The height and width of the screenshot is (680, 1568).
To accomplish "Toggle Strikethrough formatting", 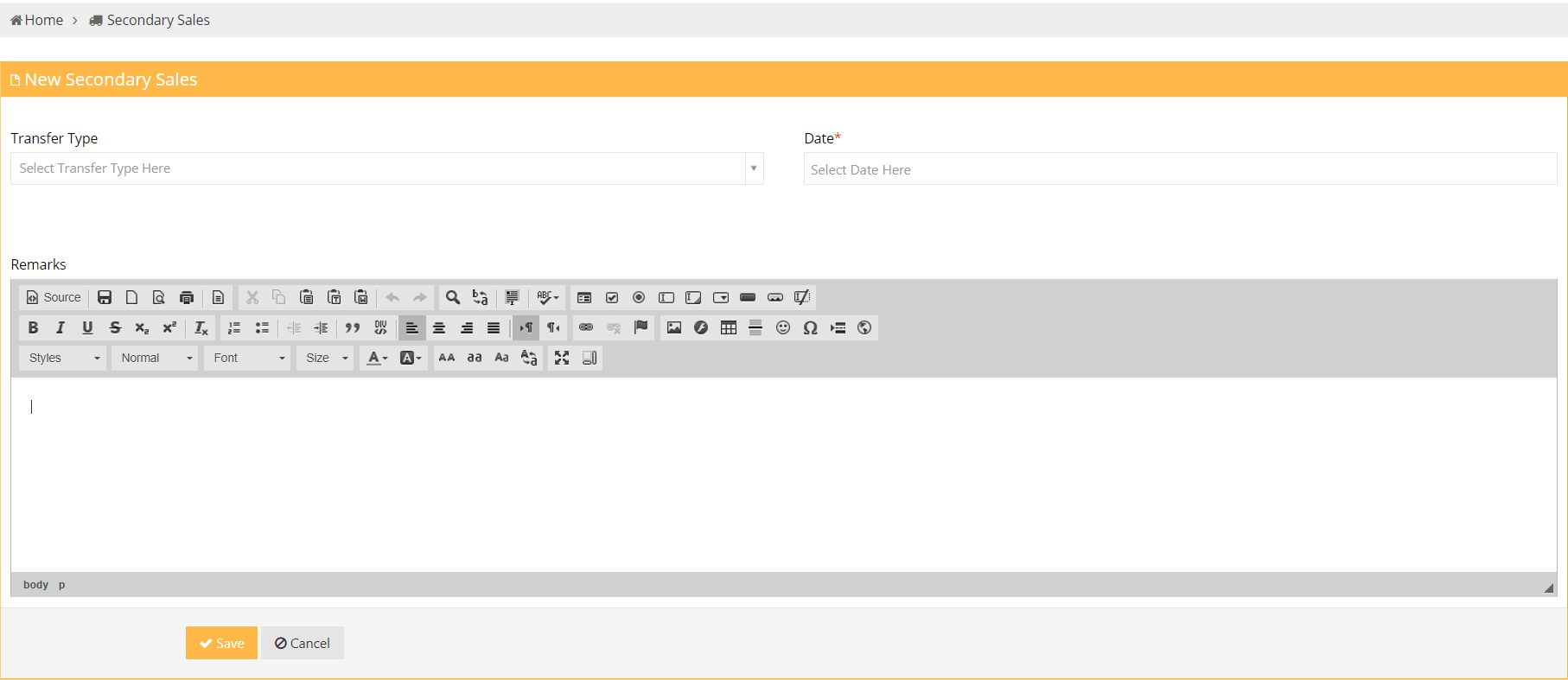I will [x=115, y=327].
